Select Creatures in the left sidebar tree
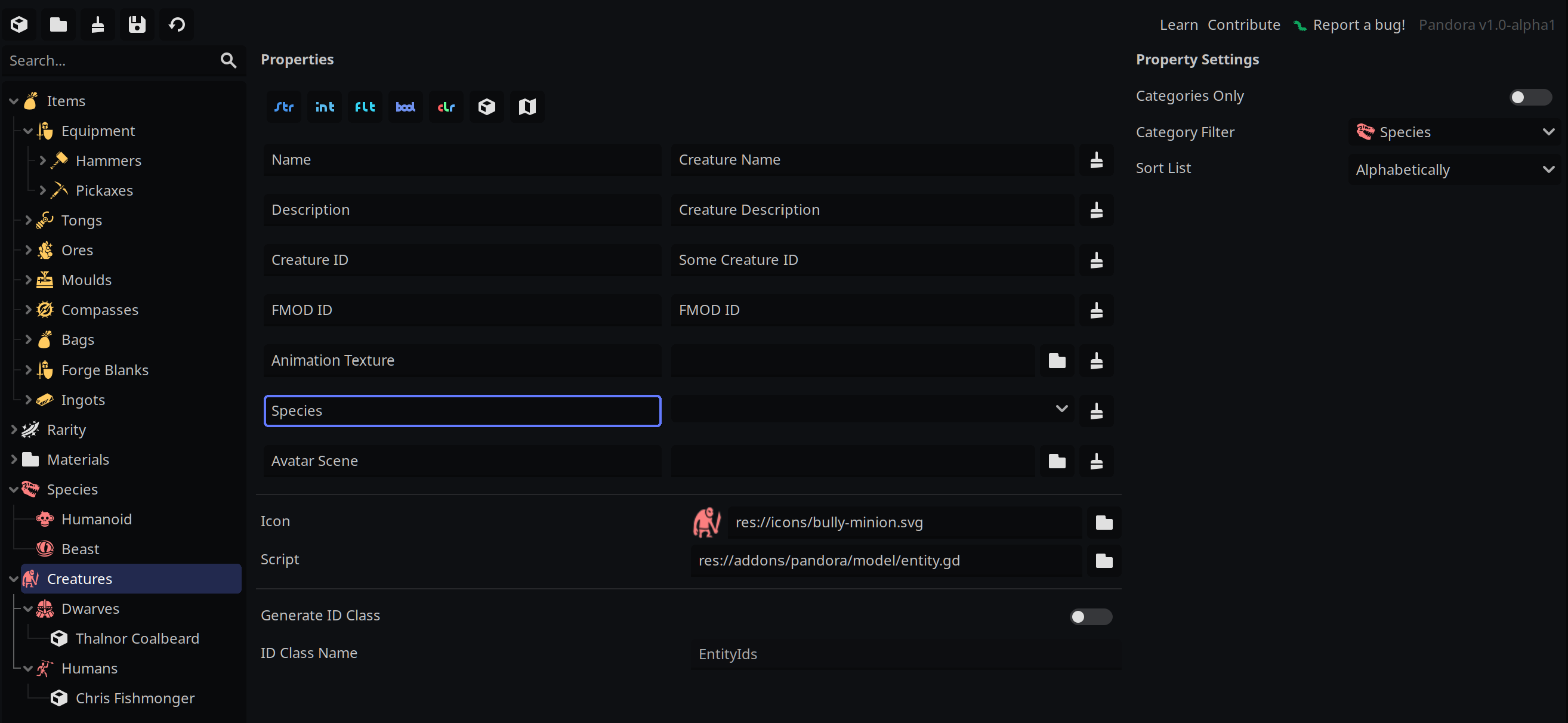This screenshot has height=723, width=1568. (x=79, y=578)
